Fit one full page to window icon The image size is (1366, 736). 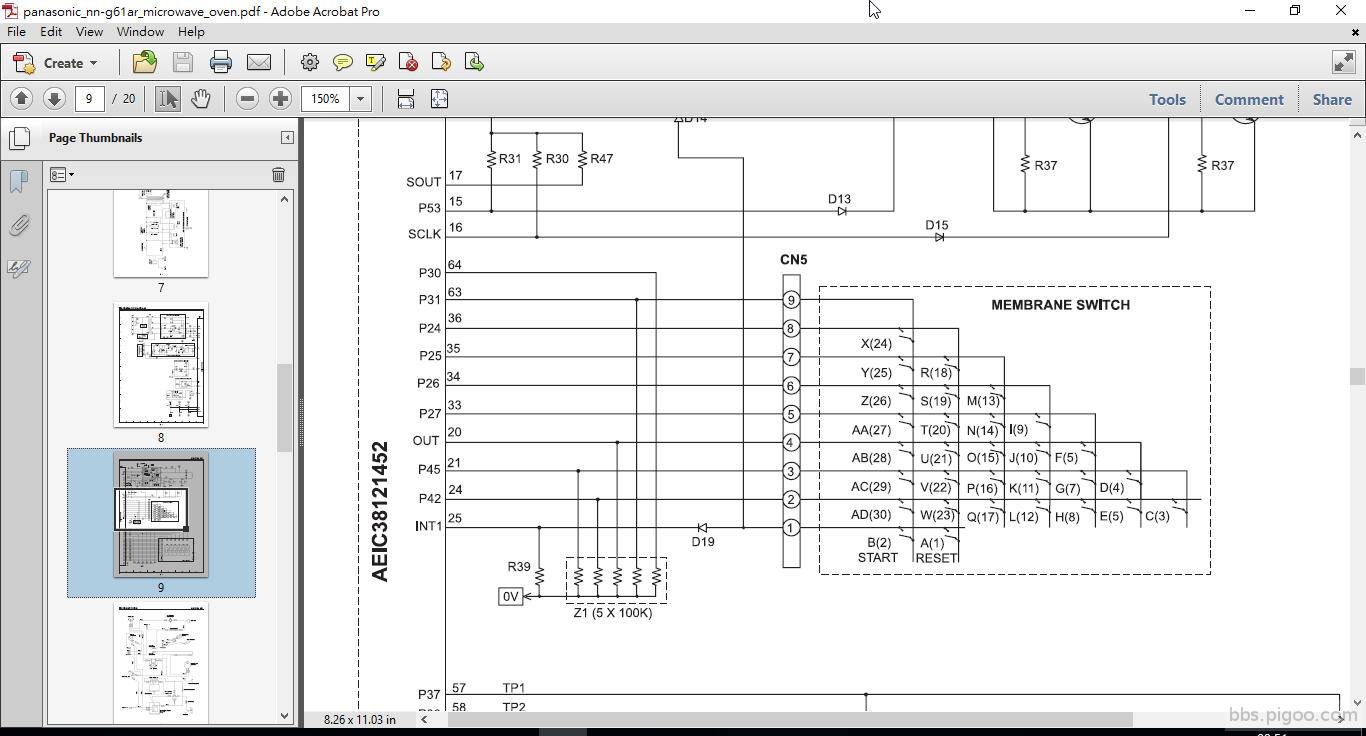(439, 99)
